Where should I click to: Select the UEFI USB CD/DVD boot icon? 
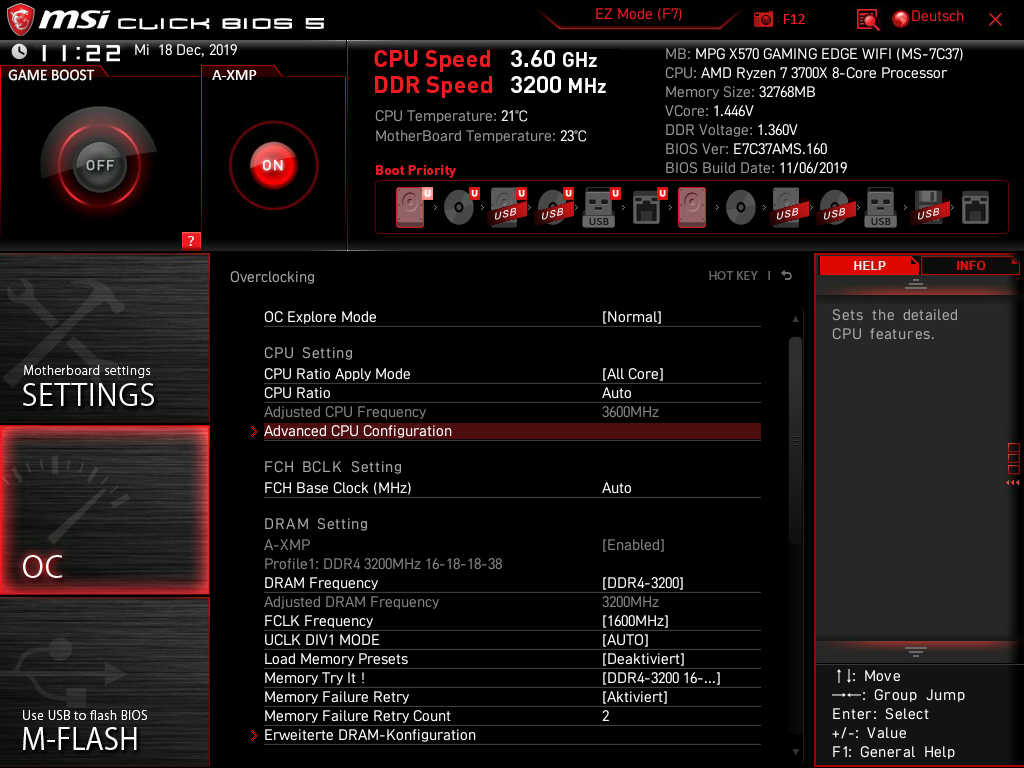coord(554,207)
